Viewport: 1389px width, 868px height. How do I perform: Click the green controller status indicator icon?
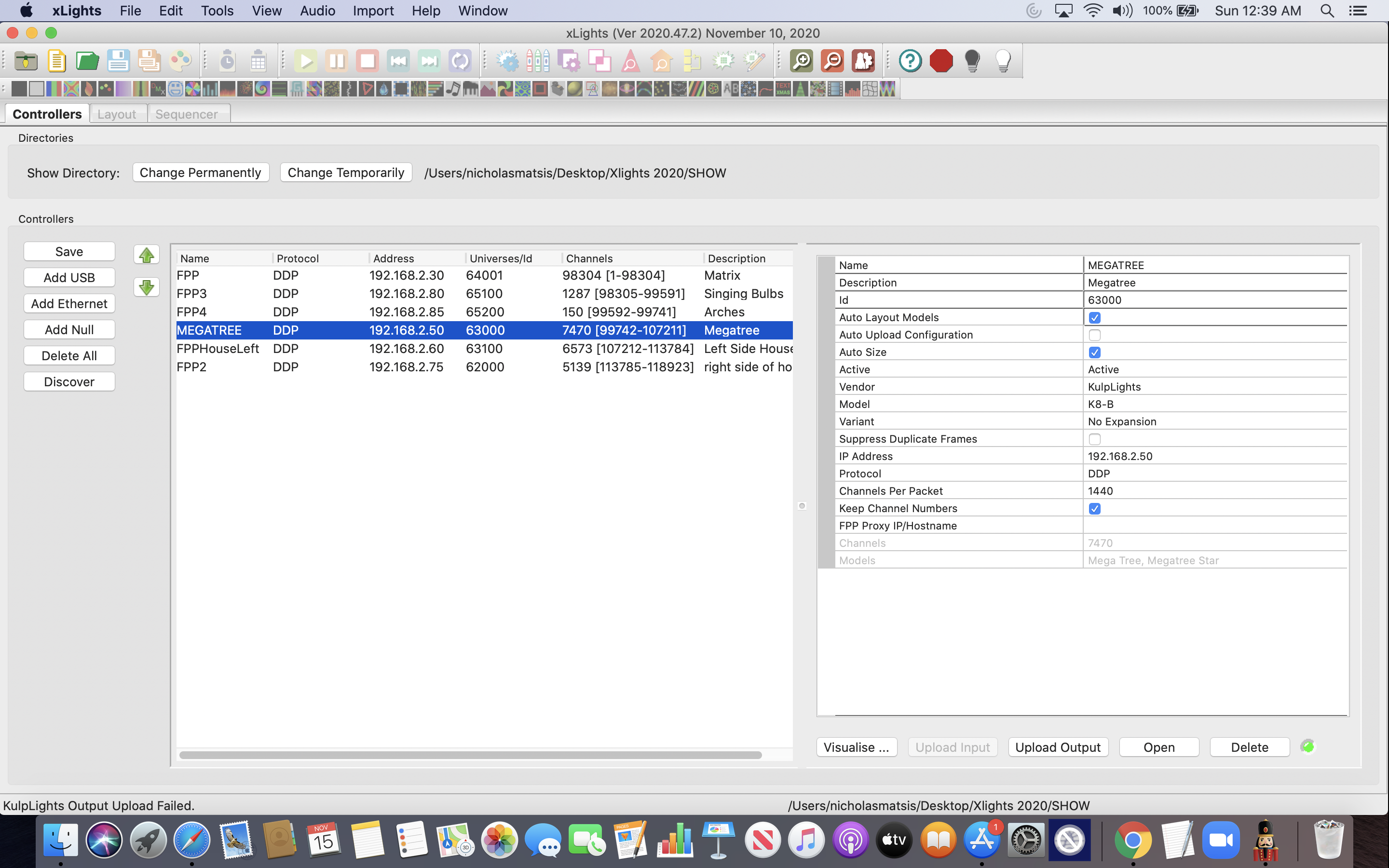point(1307,746)
